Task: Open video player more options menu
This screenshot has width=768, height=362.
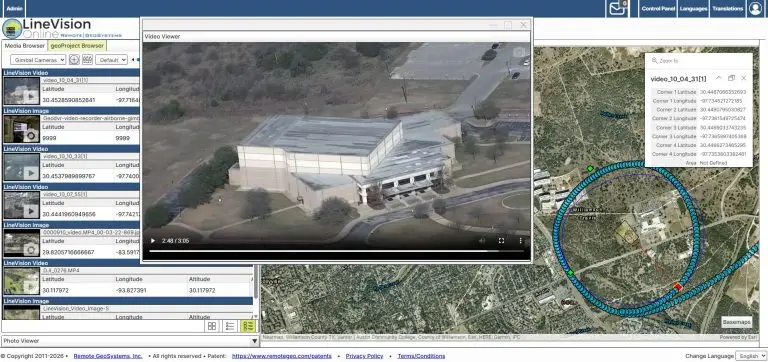Action: pos(520,241)
